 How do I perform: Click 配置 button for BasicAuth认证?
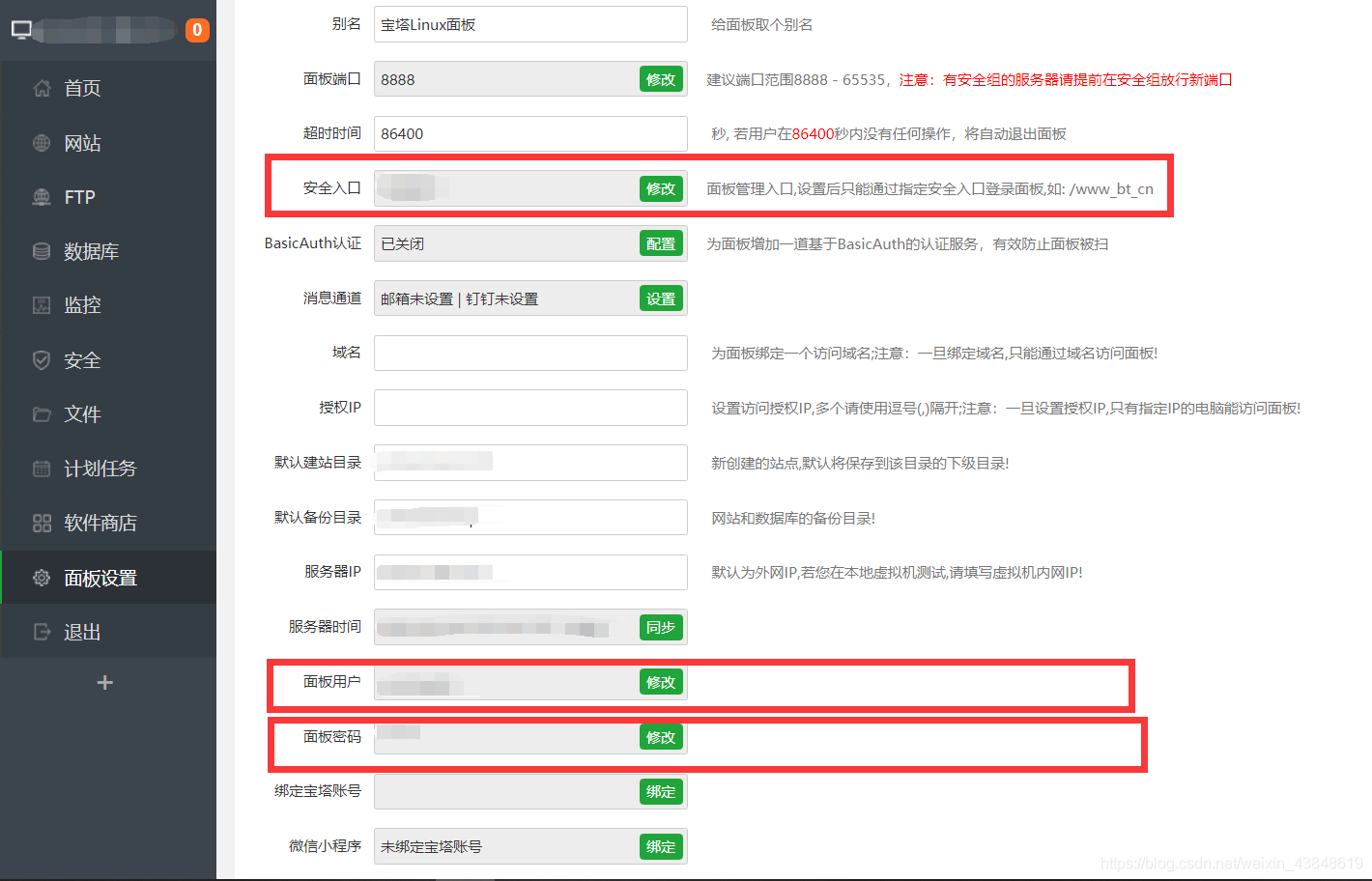(661, 243)
